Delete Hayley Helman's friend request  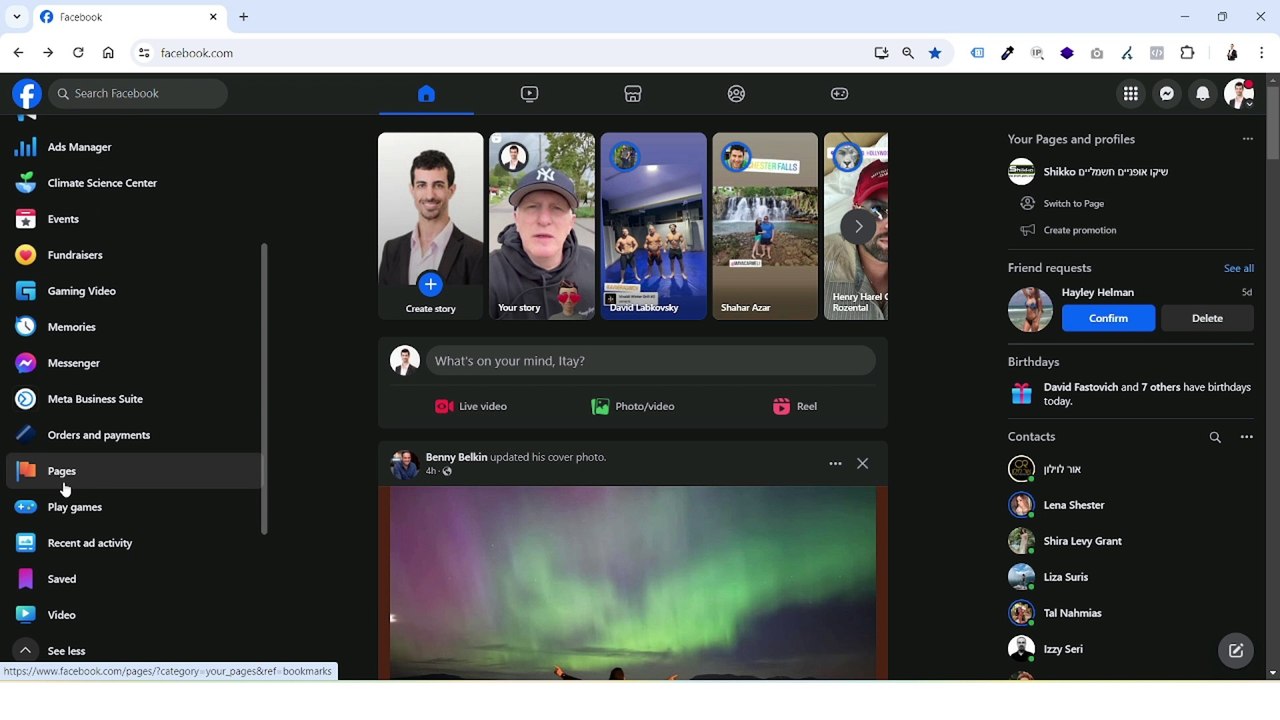[x=1207, y=318]
